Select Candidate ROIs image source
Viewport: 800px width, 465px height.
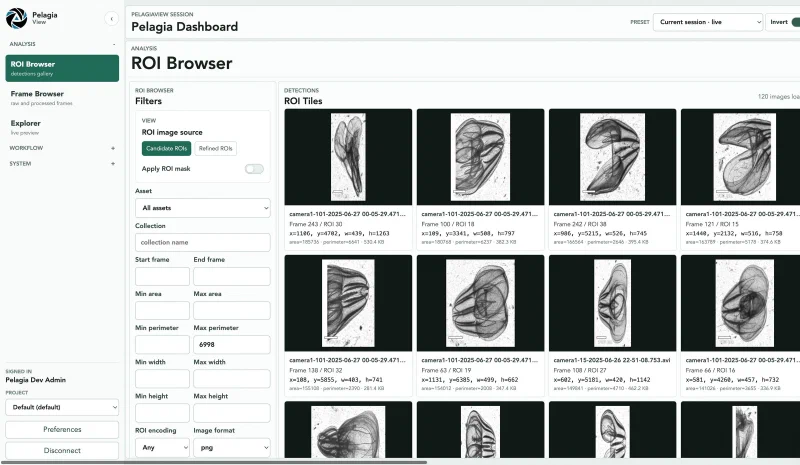[x=166, y=149]
